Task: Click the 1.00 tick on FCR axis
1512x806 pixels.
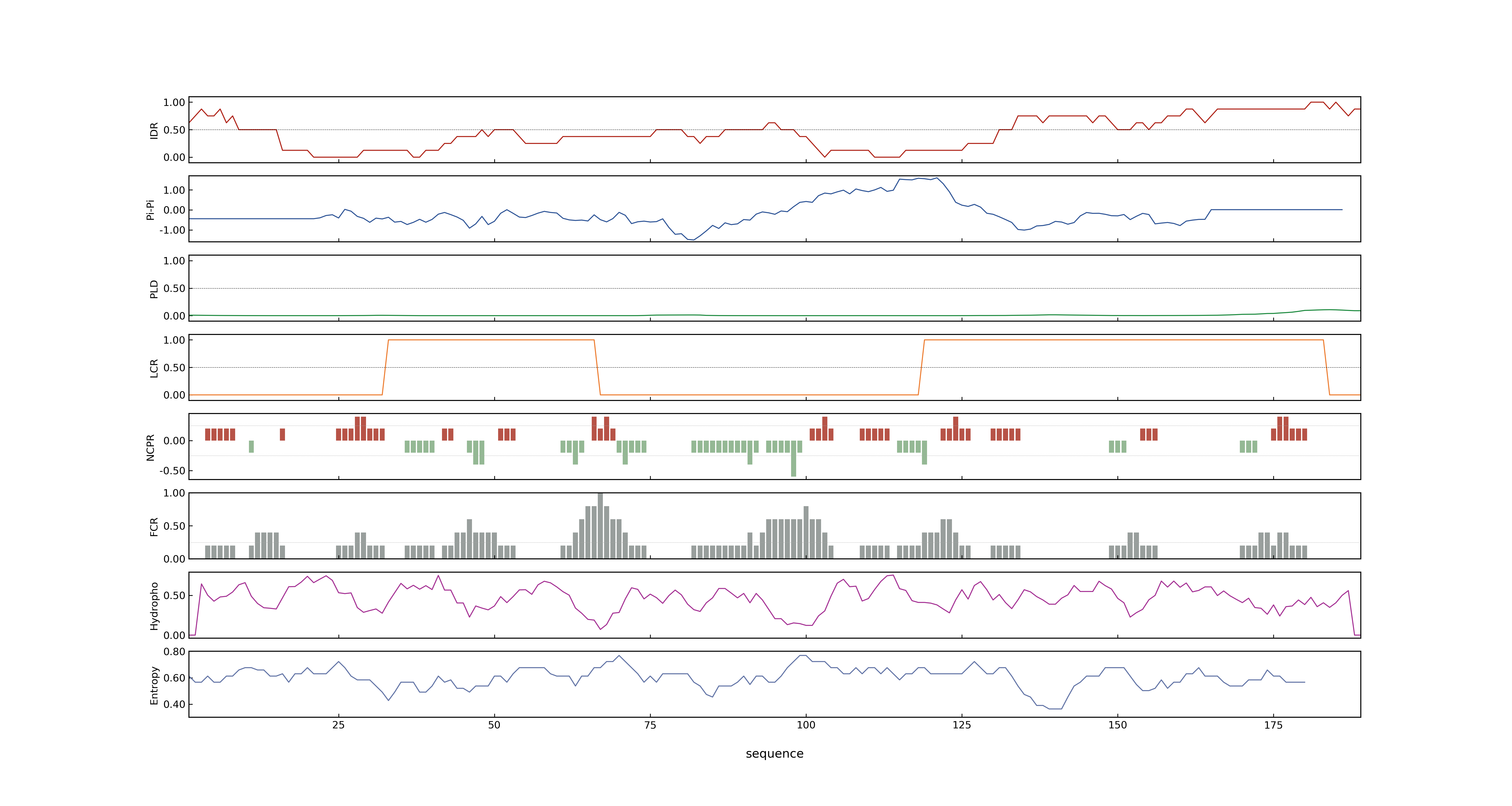Action: [174, 493]
